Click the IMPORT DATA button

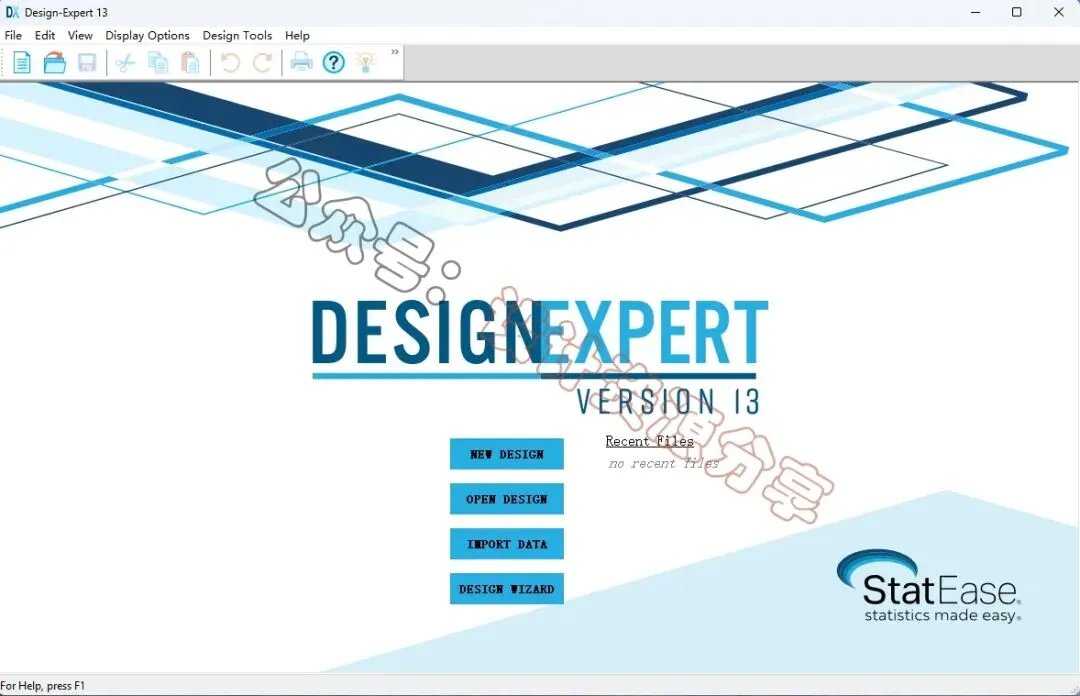[507, 544]
